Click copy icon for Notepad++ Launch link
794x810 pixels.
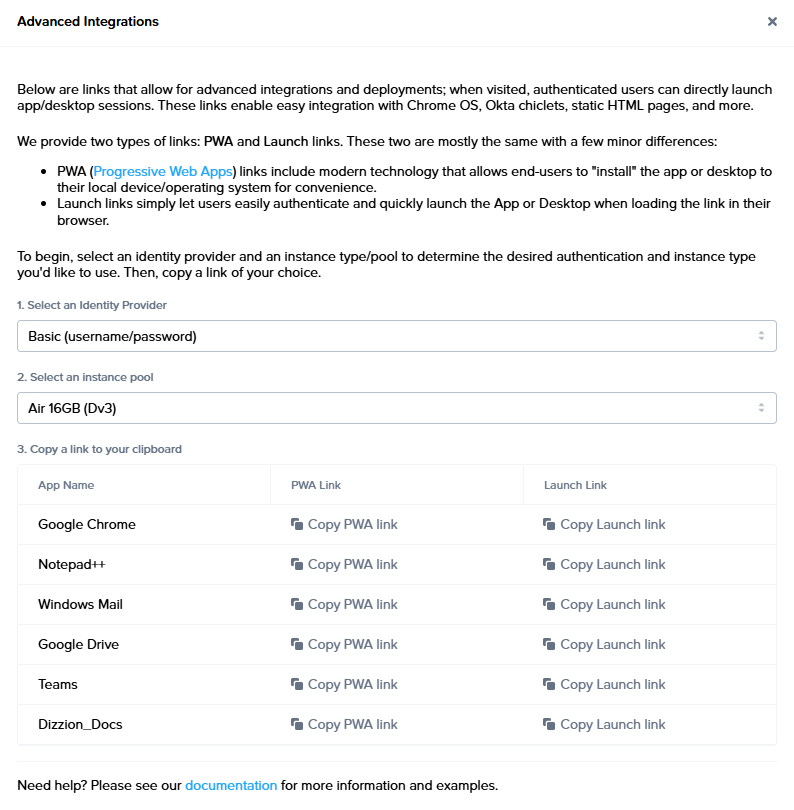(549, 564)
